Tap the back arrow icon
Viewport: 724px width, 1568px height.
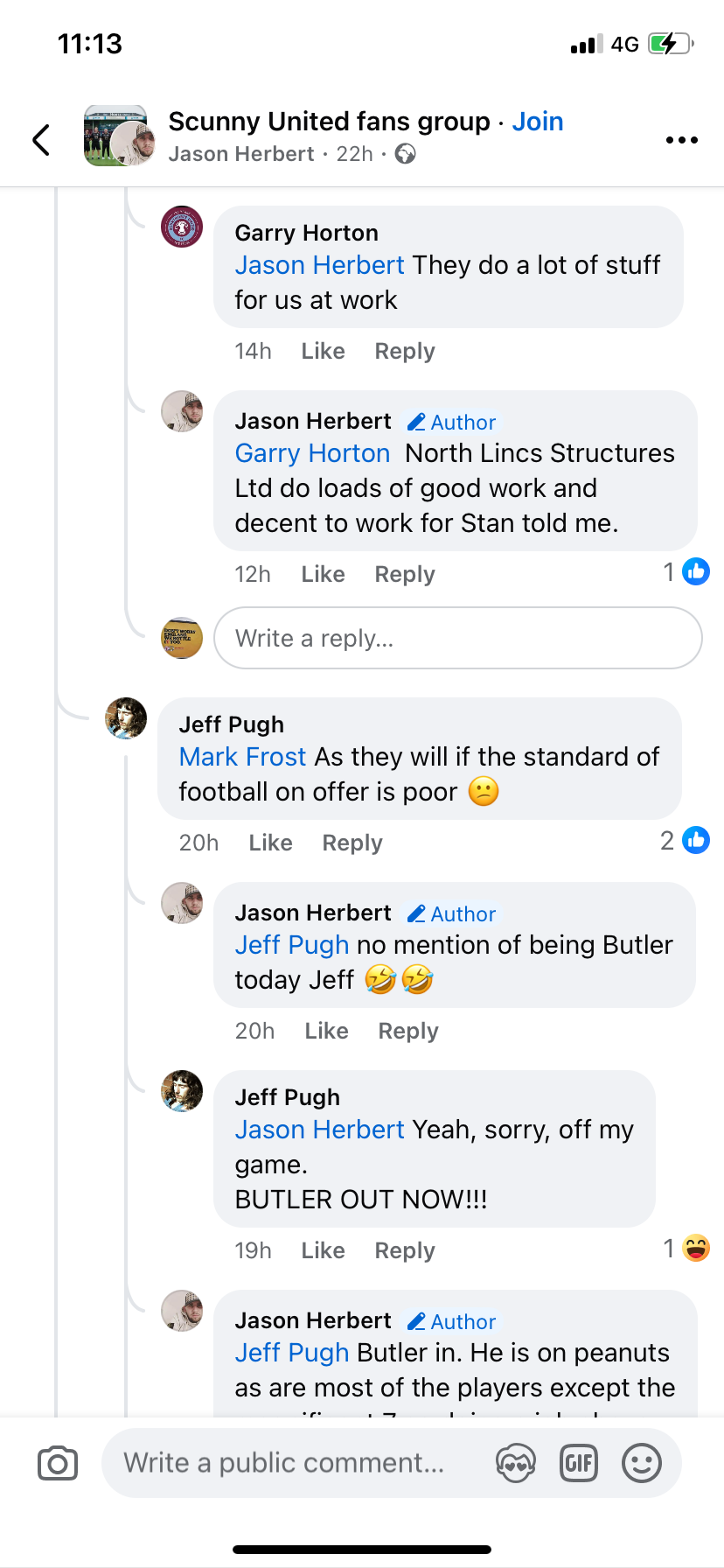[x=41, y=140]
